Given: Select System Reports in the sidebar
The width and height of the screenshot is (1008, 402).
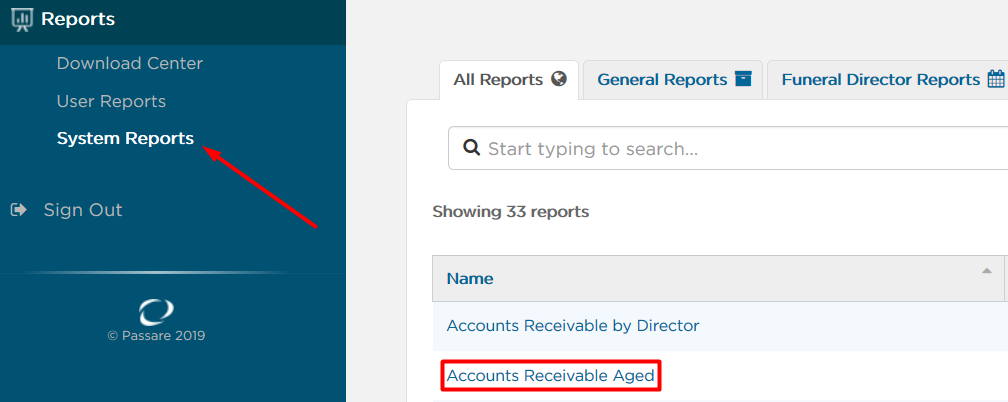Looking at the screenshot, I should coord(125,138).
